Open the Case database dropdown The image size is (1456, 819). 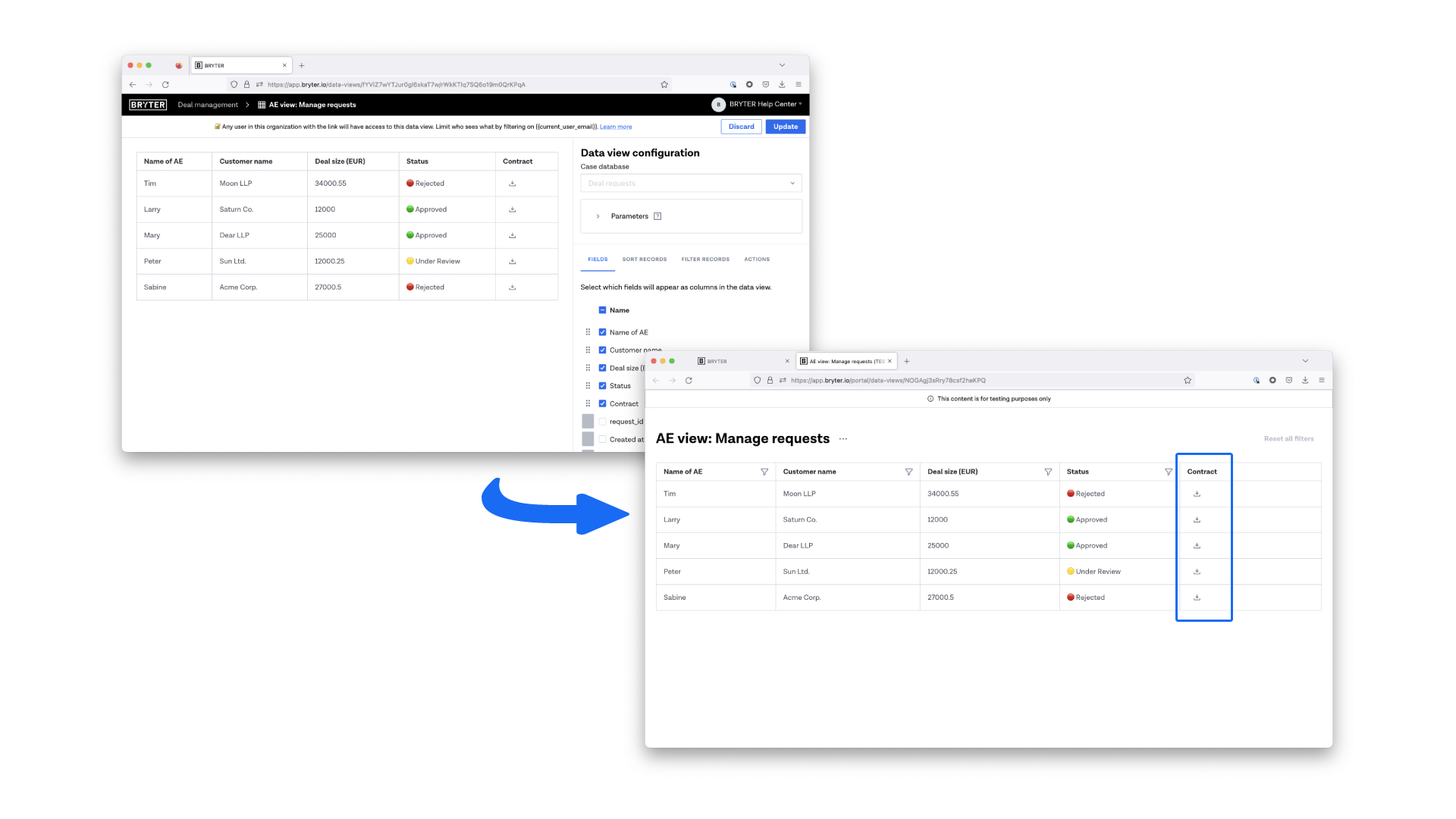690,183
